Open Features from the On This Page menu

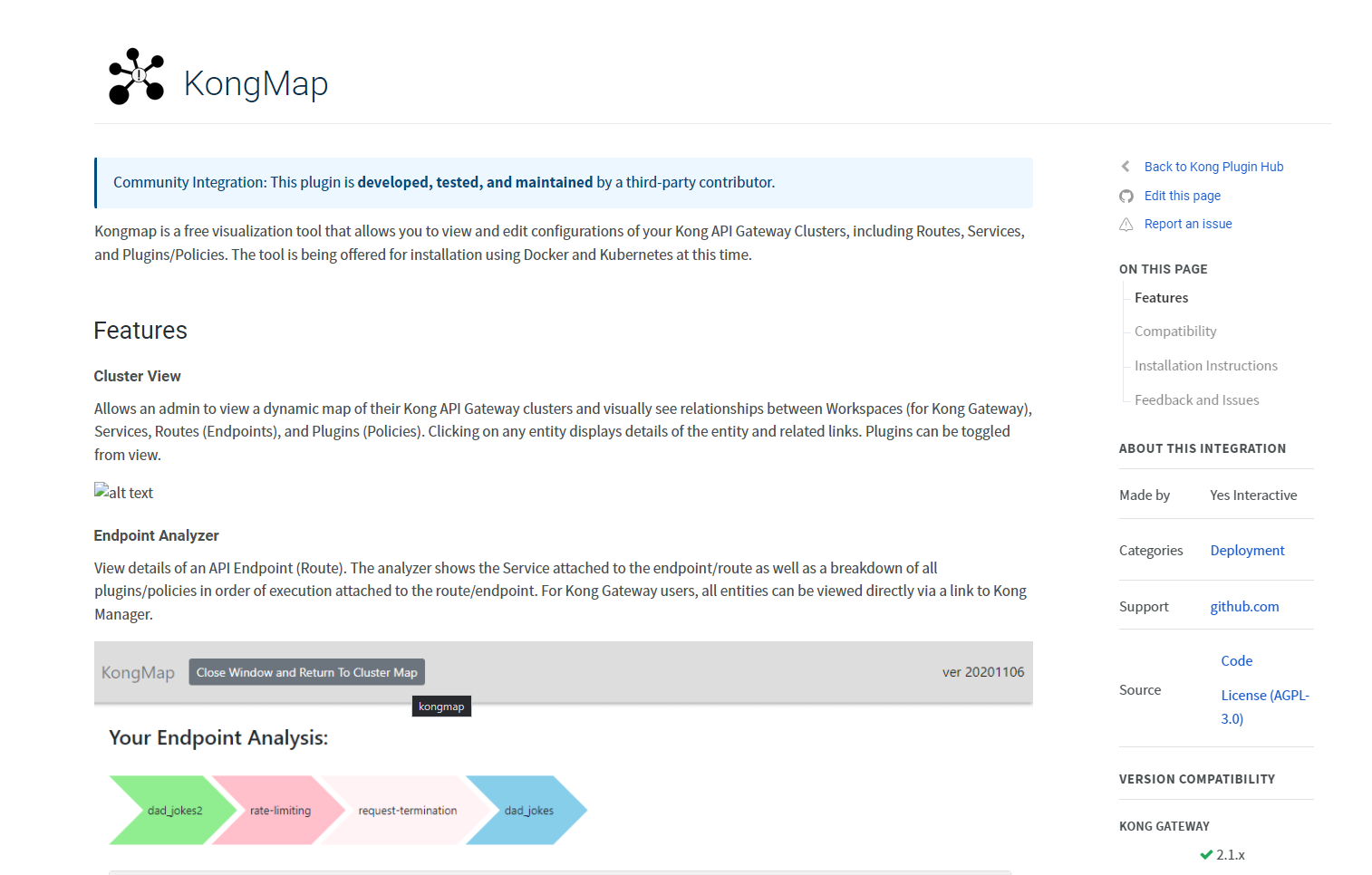pyautogui.click(x=1161, y=297)
